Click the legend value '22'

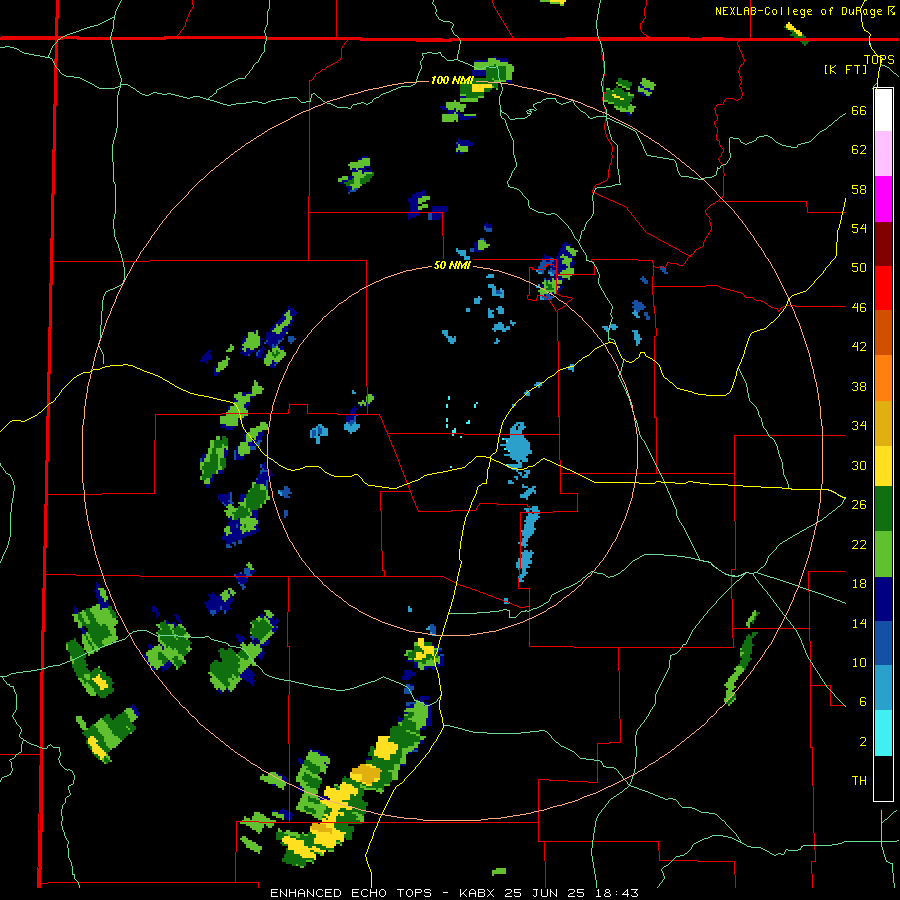click(x=859, y=545)
